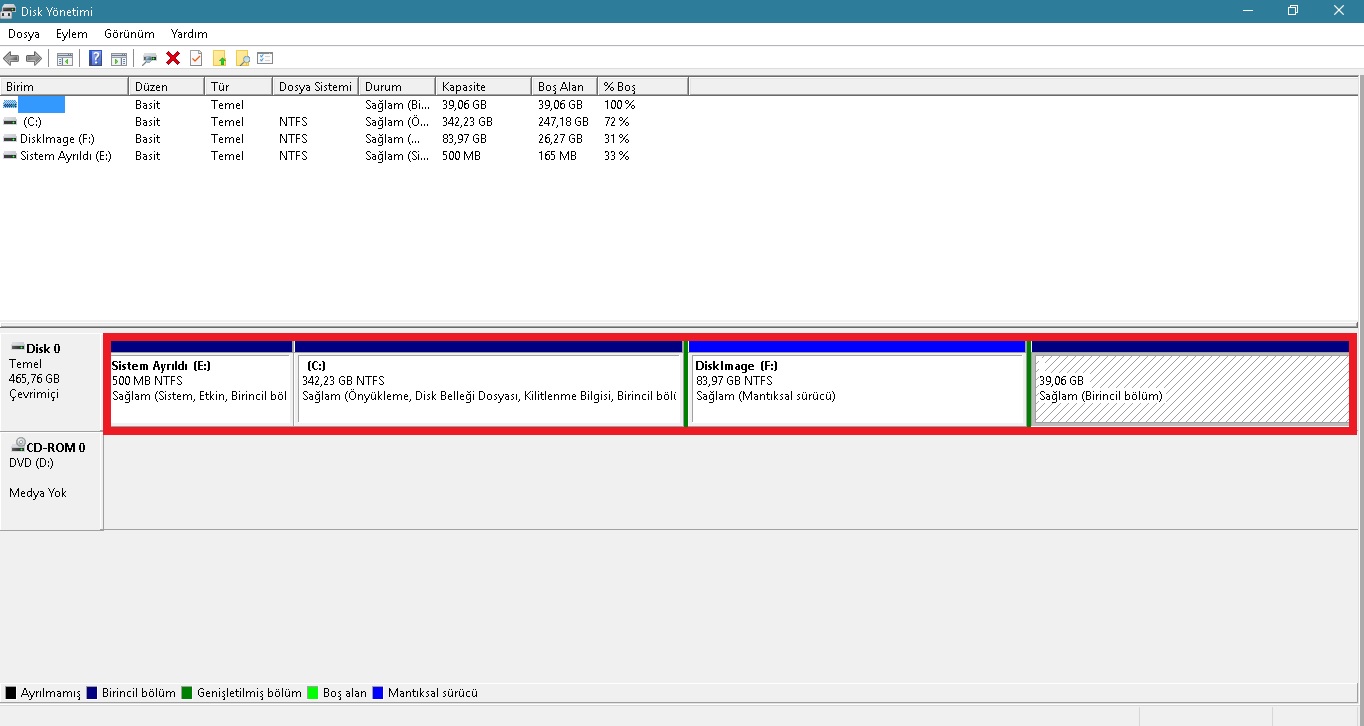
Task: Select the drive icon of Sistem Ayrıldı (E:) row
Action: 10,155
